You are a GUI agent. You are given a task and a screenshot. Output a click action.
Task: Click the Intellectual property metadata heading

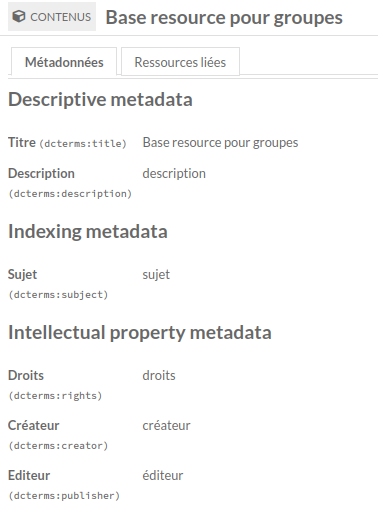click(x=140, y=332)
